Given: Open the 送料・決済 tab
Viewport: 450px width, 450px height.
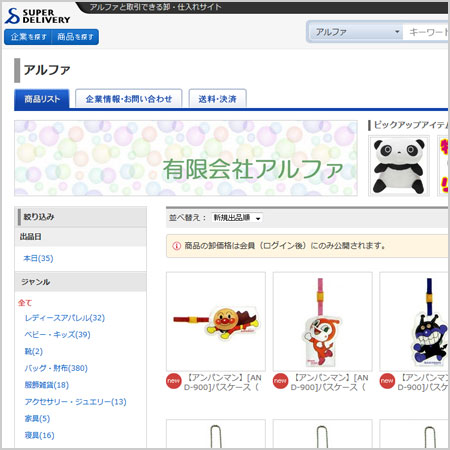Looking at the screenshot, I should (x=217, y=99).
